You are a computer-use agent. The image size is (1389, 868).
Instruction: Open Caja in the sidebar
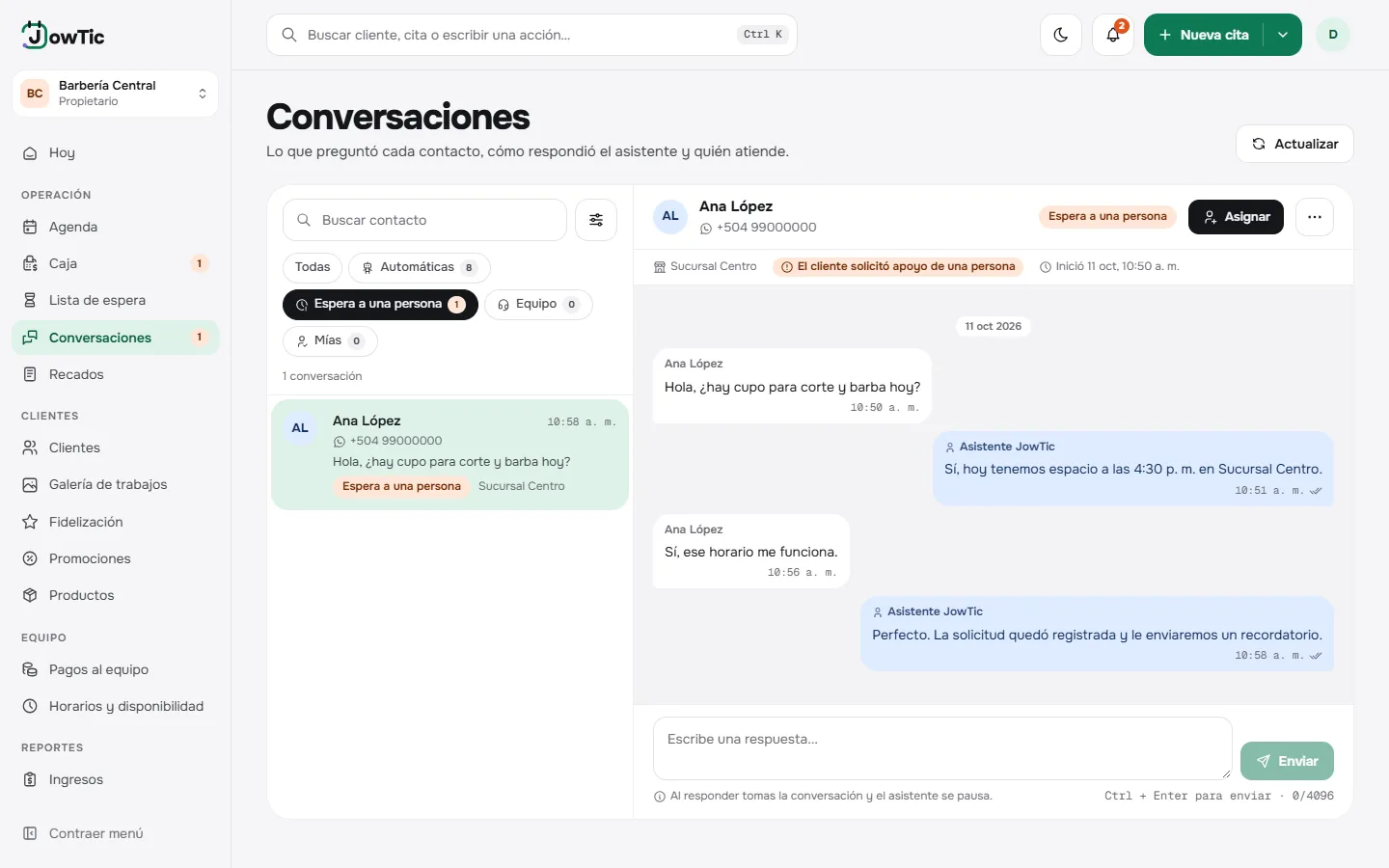click(x=115, y=263)
